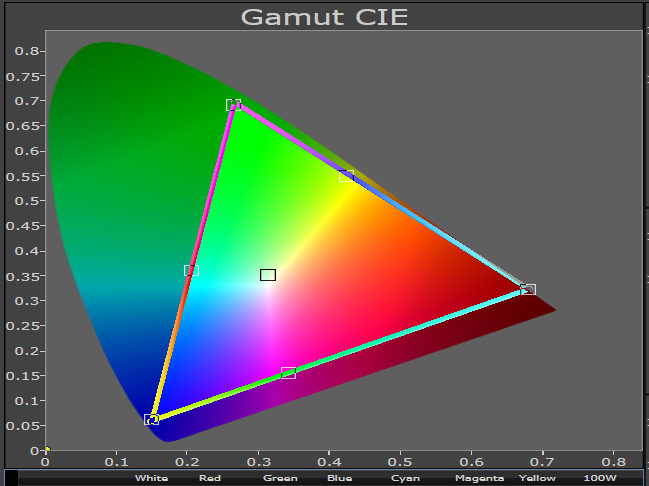Select the Yellow column header
The width and height of the screenshot is (649, 486).
(537, 478)
